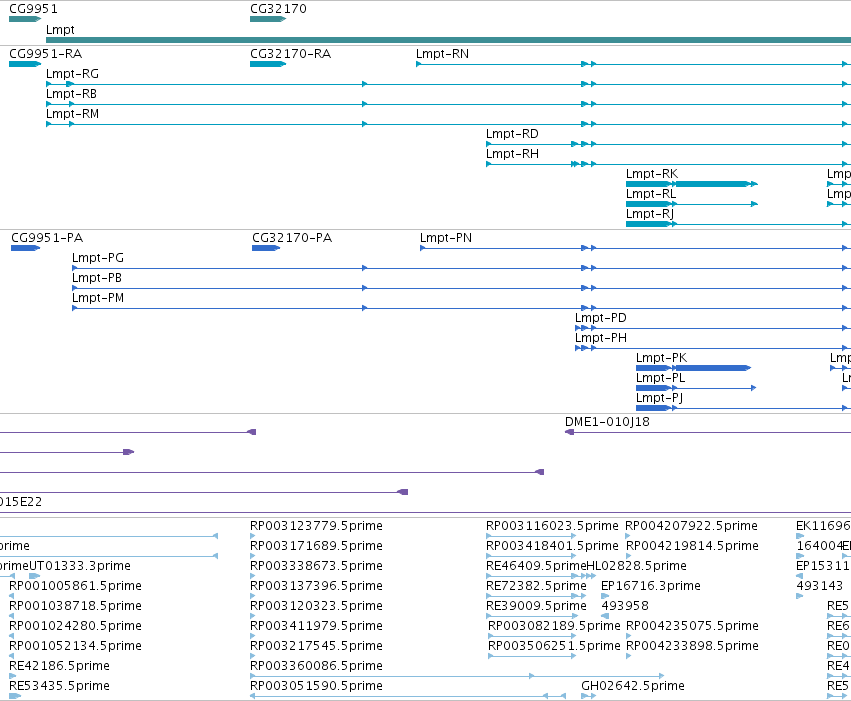The width and height of the screenshot is (851, 701).
Task: Click the Lmpt-RB transcript label
Action: click(x=71, y=94)
